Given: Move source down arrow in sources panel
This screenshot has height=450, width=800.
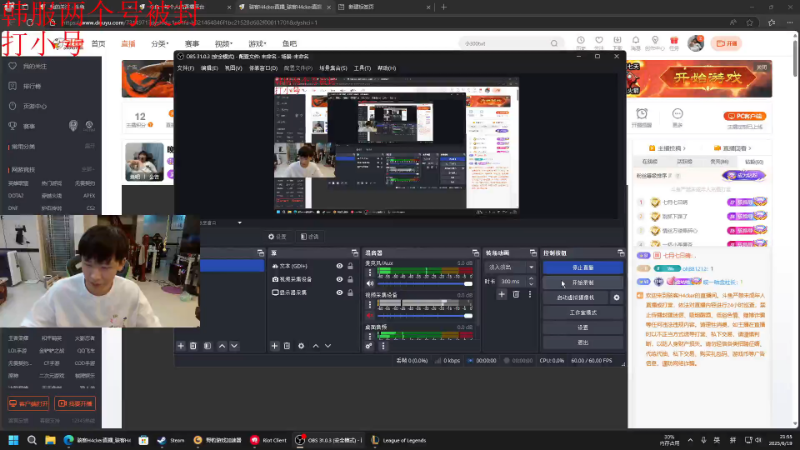Looking at the screenshot, I should tap(328, 346).
